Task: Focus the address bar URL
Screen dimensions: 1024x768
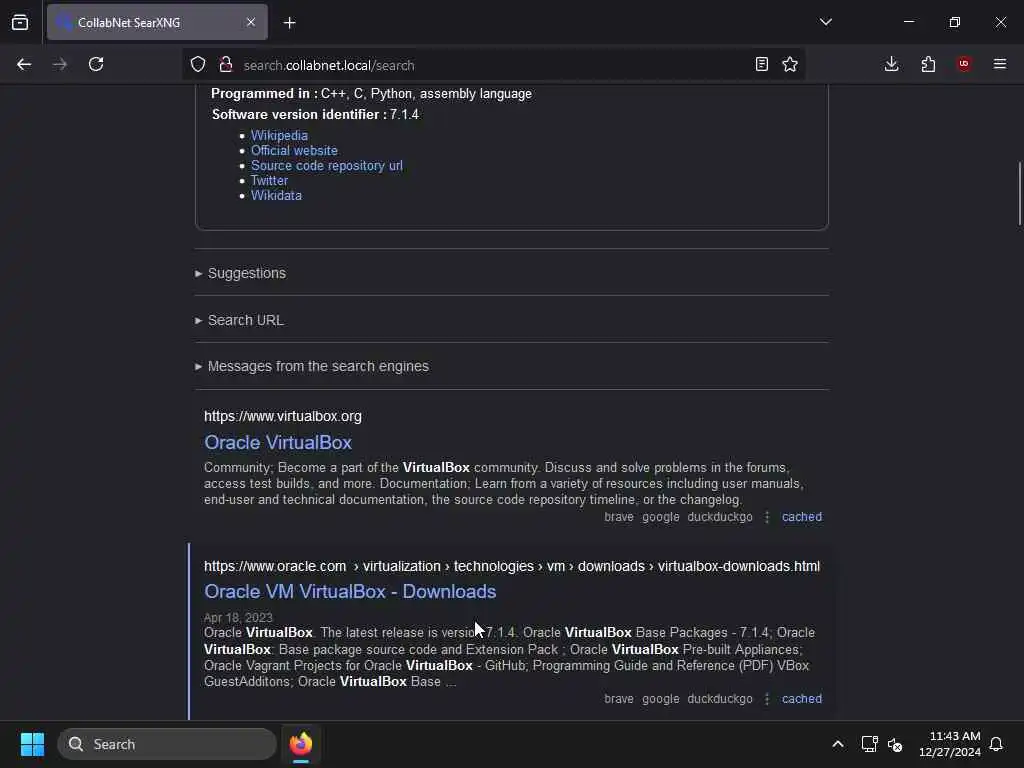Action: 493,65
